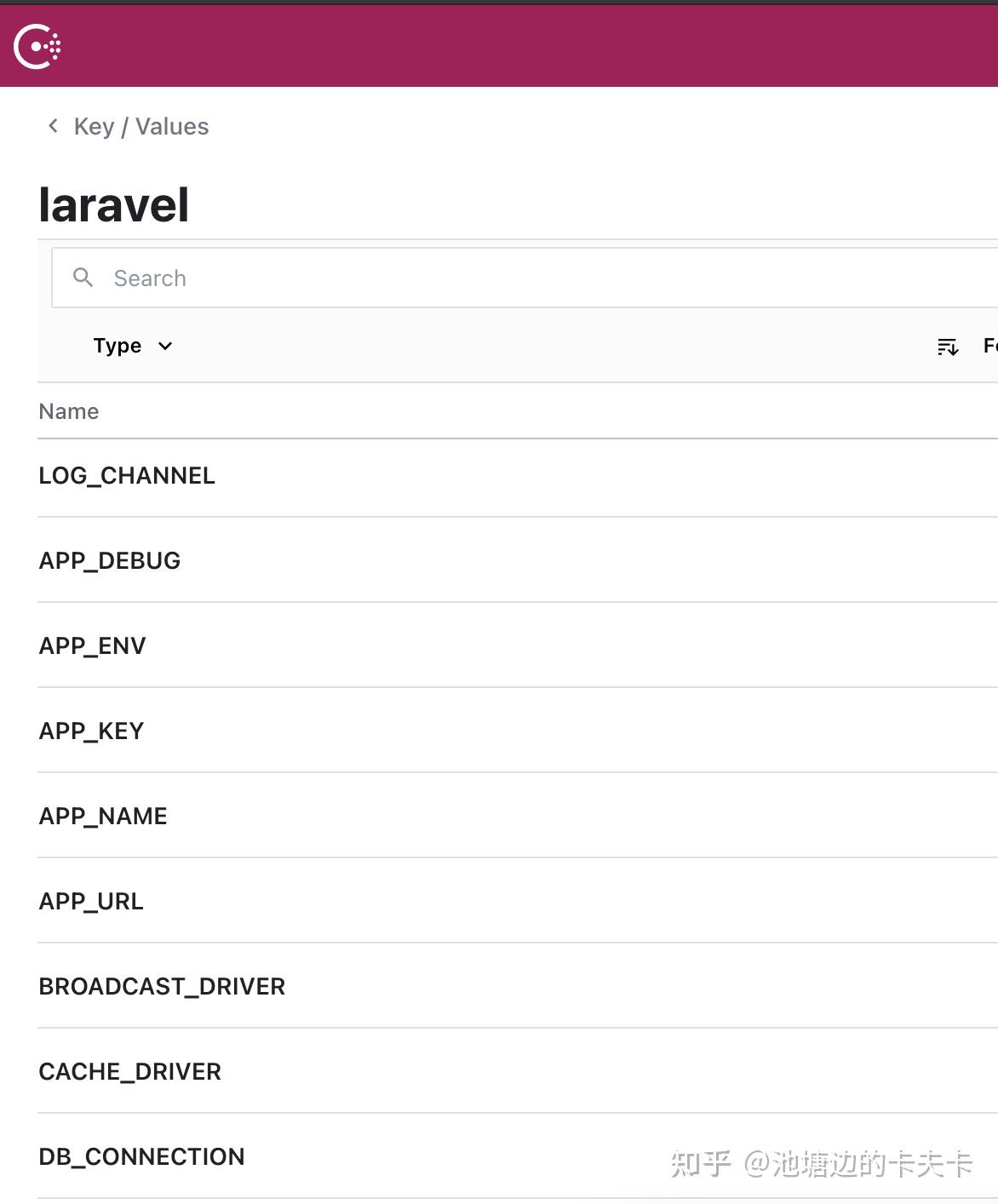Viewport: 998px width, 1204px height.
Task: Open the sort options via the sort arrow icon
Action: pyautogui.click(x=947, y=346)
